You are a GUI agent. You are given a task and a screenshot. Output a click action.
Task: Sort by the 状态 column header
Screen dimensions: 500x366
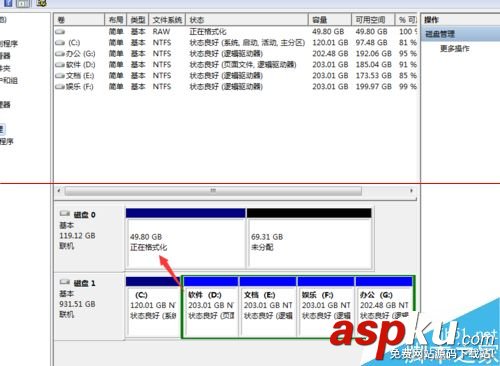click(247, 20)
